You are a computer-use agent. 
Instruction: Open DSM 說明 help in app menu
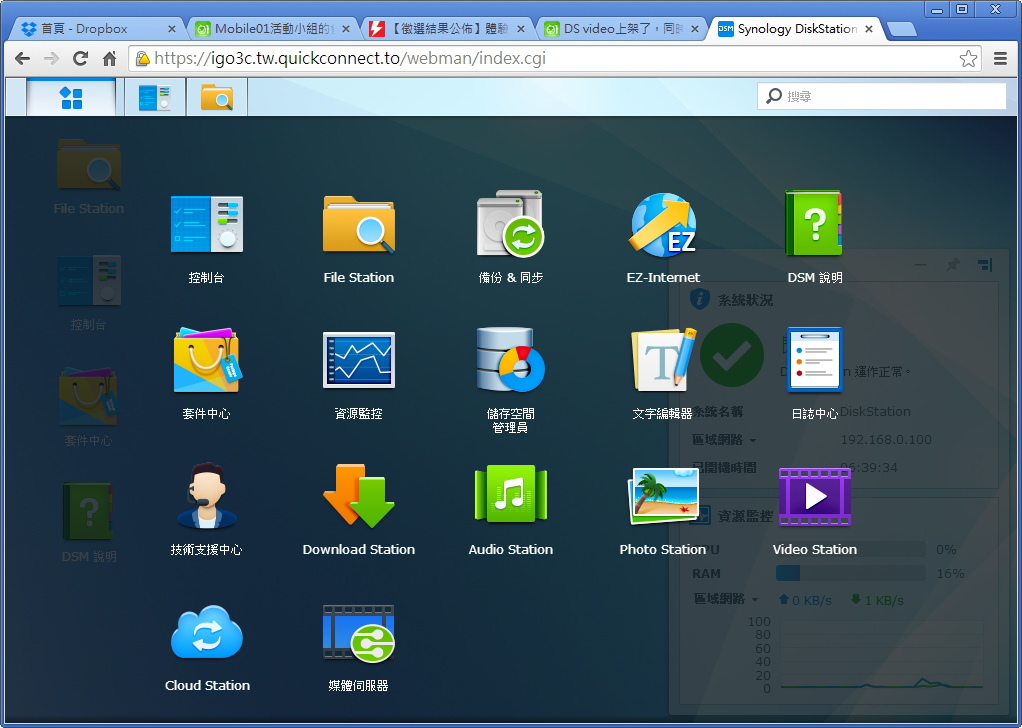[x=815, y=223]
